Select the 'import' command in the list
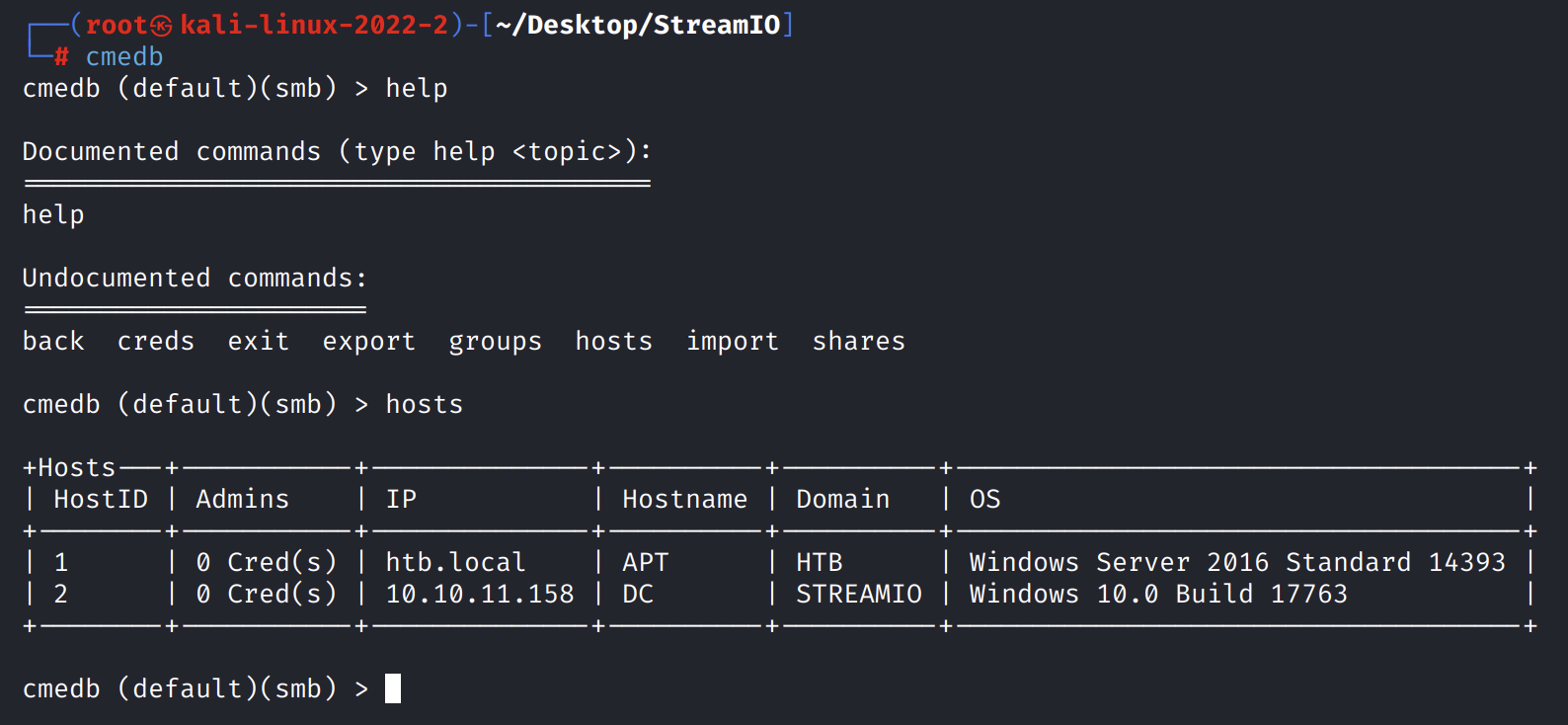Image resolution: width=1568 pixels, height=725 pixels. click(732, 341)
